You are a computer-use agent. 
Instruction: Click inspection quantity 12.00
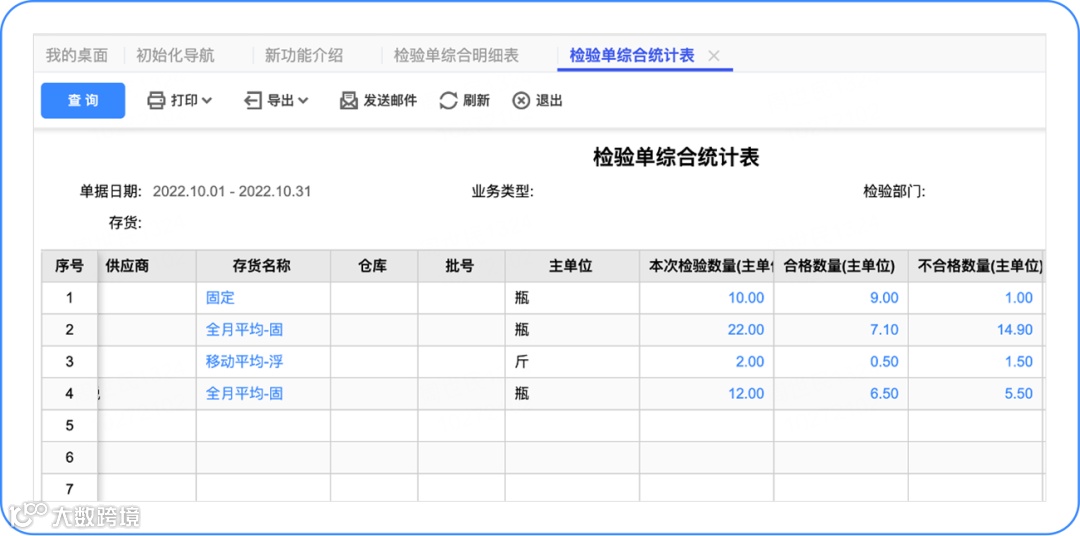point(746,393)
